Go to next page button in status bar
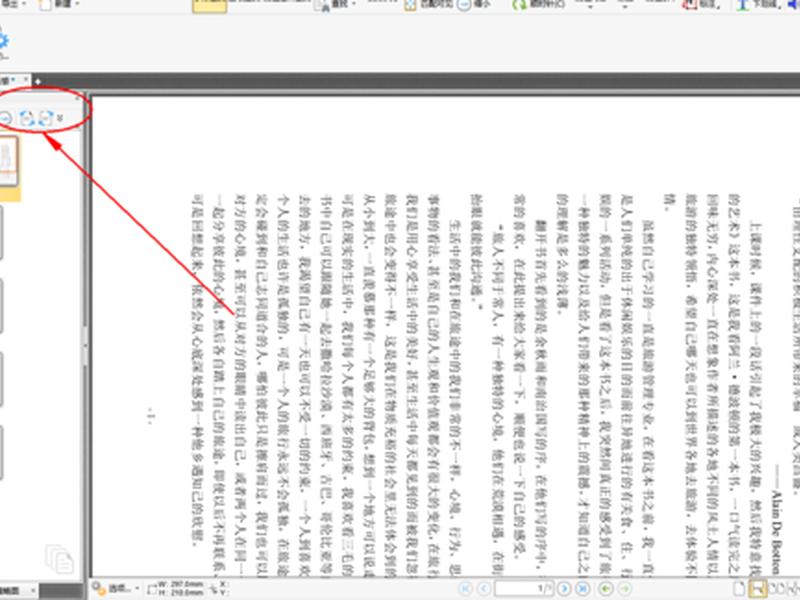The image size is (800, 600). 564,588
